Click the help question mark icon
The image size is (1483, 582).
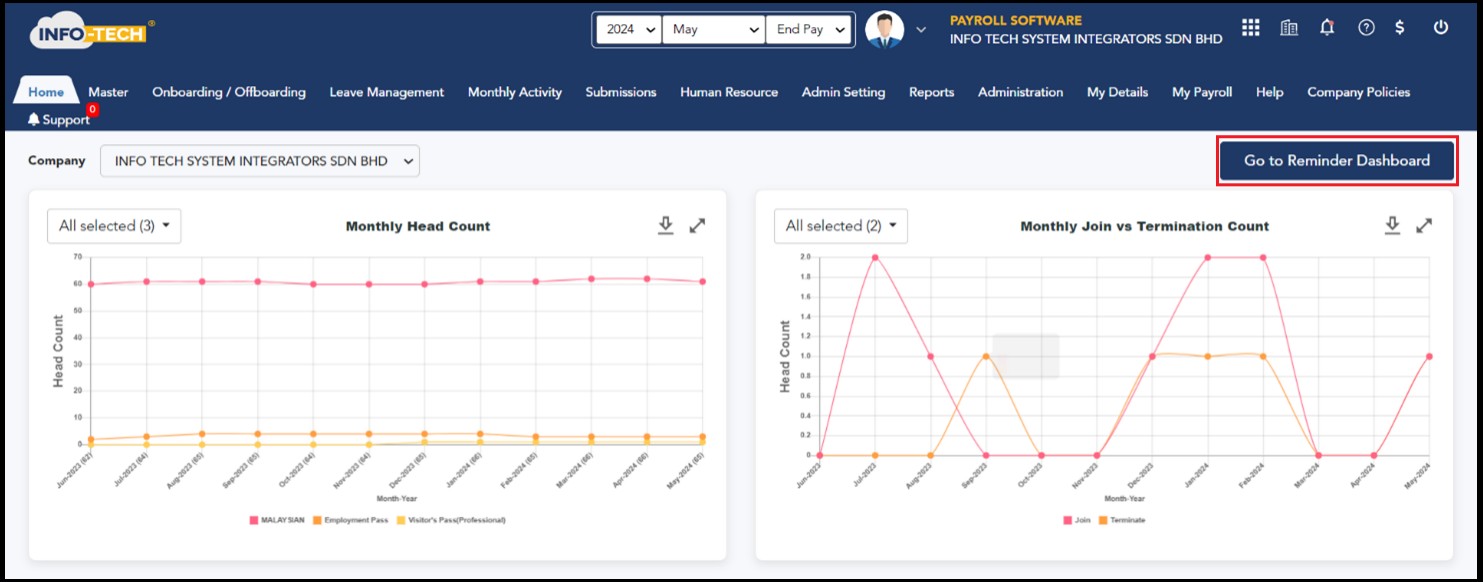[x=1366, y=28]
